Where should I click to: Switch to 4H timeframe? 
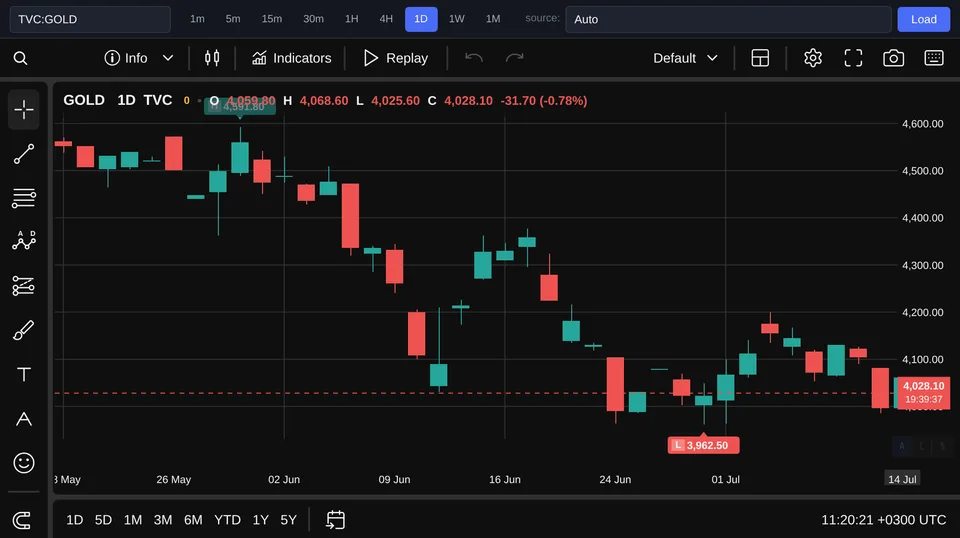pos(386,19)
